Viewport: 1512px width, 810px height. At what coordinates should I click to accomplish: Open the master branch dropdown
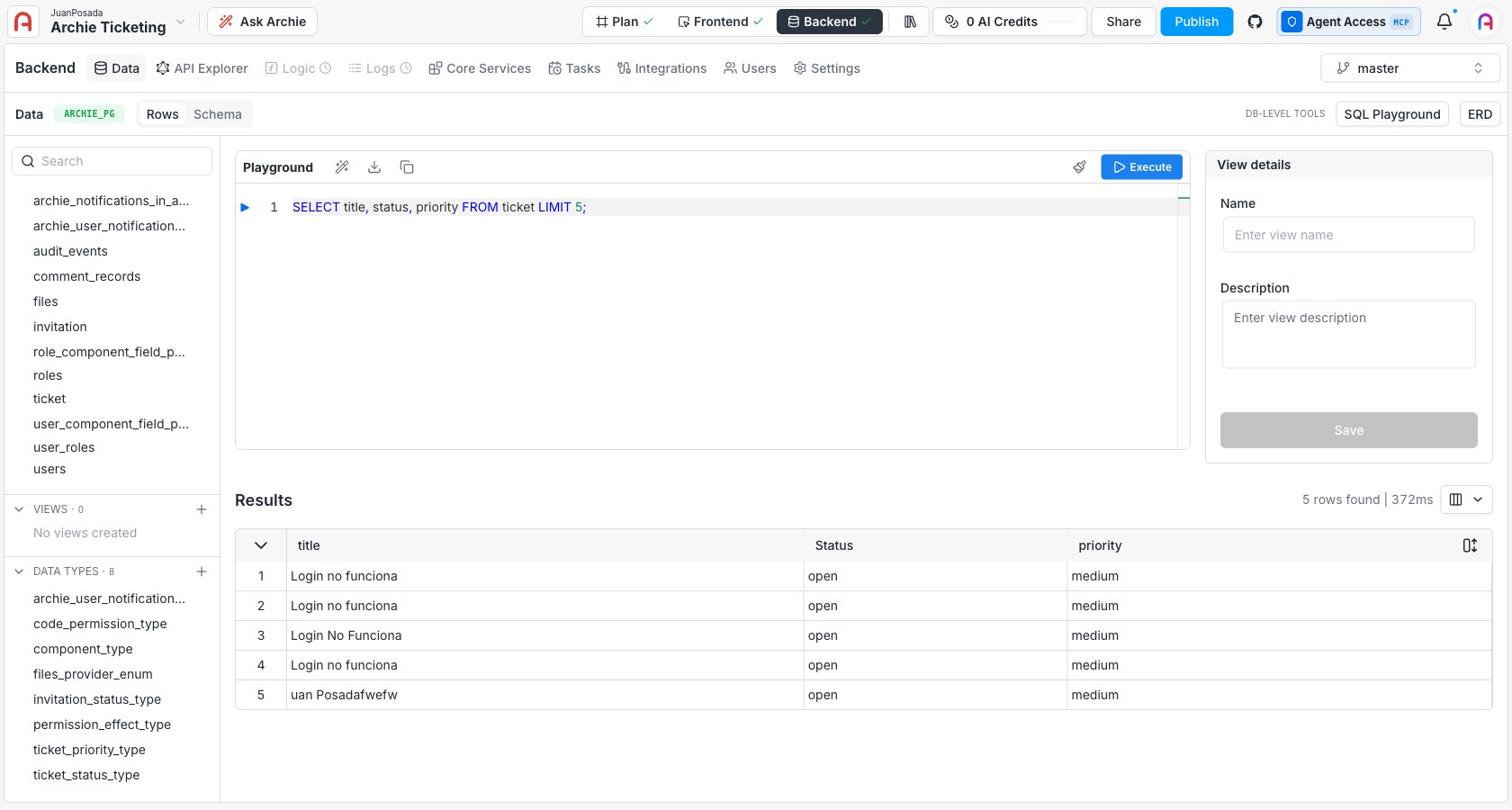pyautogui.click(x=1410, y=68)
